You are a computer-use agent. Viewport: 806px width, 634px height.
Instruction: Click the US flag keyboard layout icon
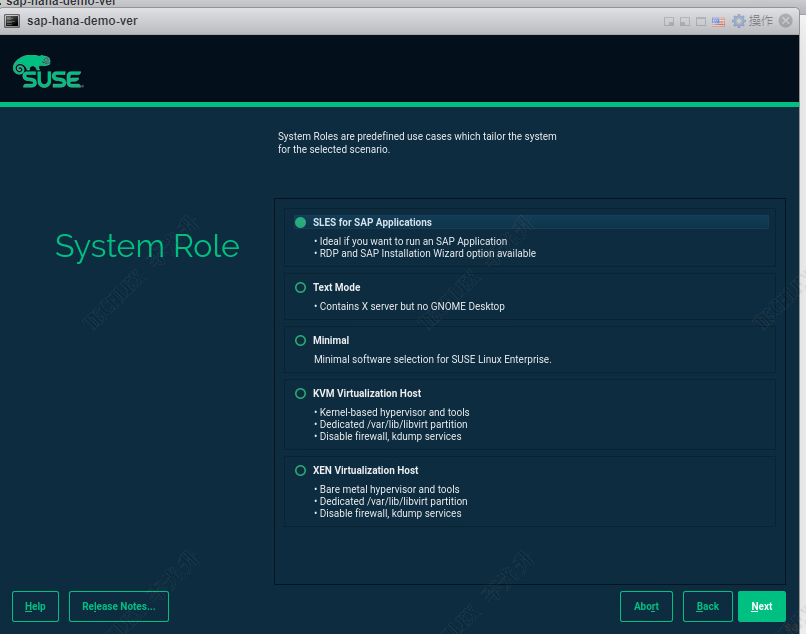point(718,22)
